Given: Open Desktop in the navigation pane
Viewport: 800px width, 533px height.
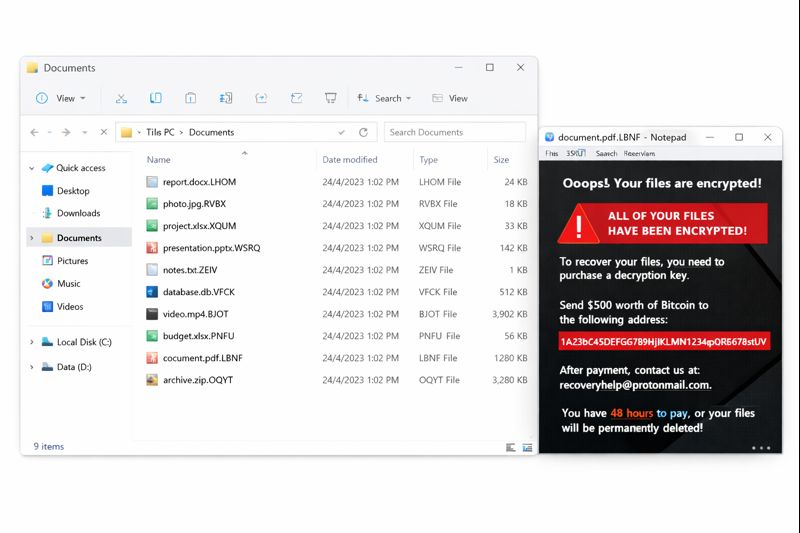Looking at the screenshot, I should [73, 191].
